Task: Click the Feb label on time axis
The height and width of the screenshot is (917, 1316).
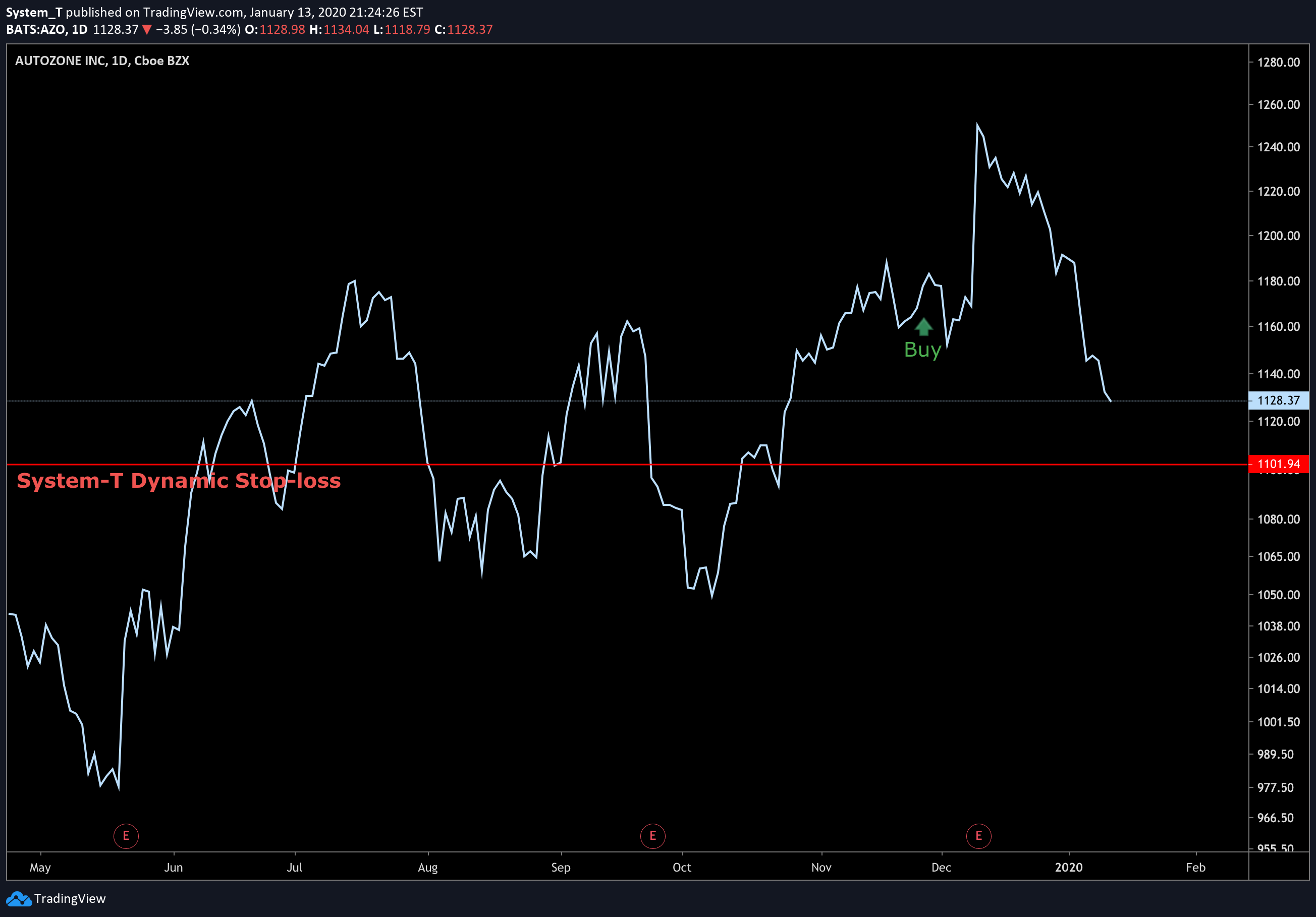Action: (1195, 868)
